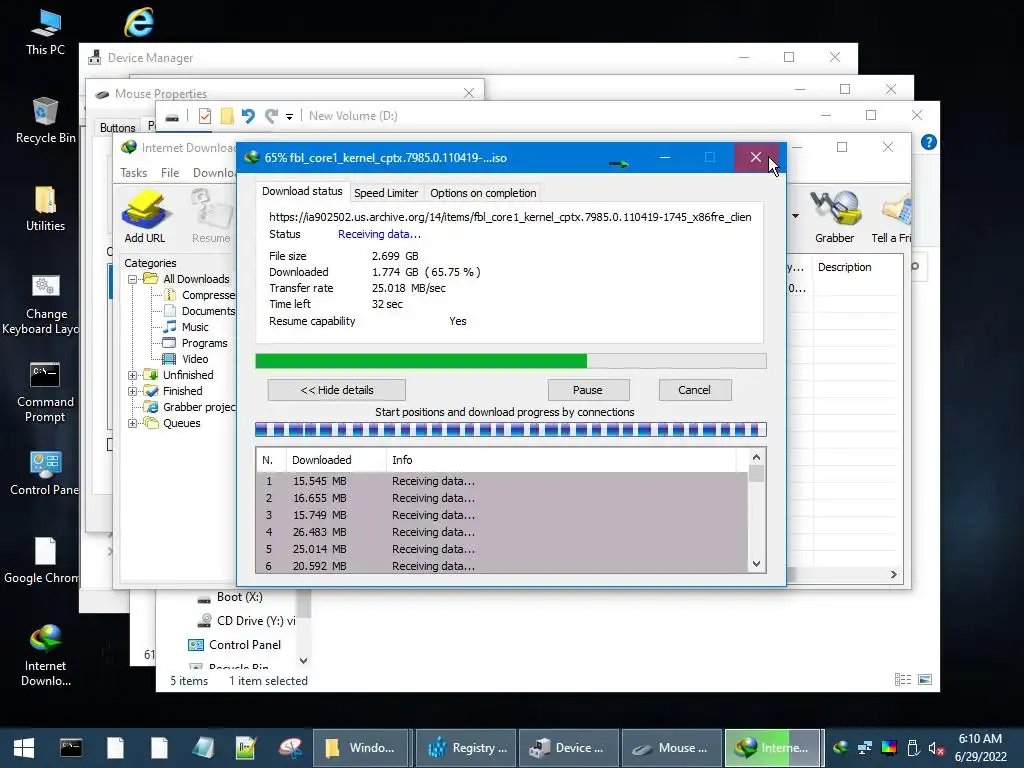The image size is (1024, 768).
Task: Click the Tell a Friend icon
Action: [x=893, y=216]
